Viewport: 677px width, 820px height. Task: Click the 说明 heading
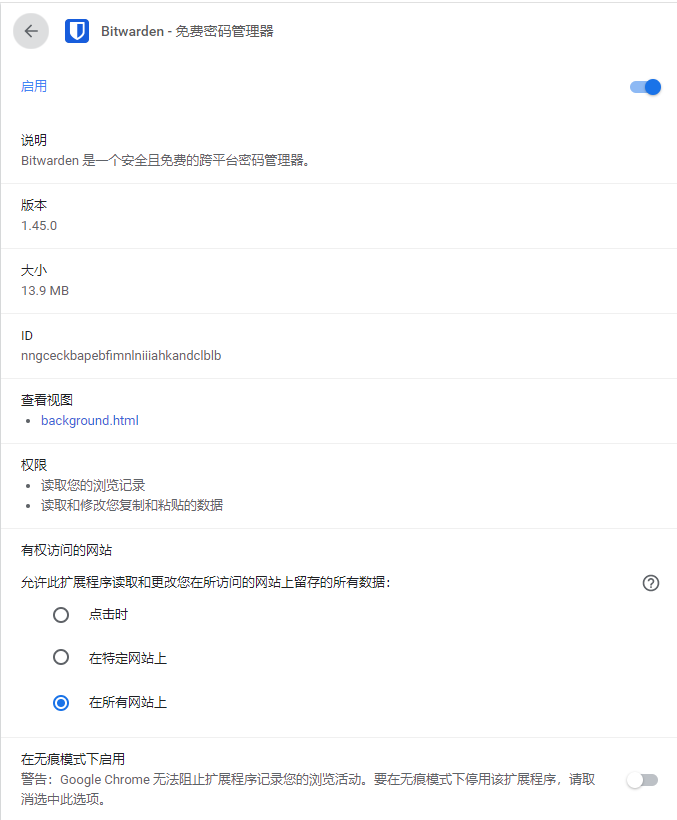pos(34,140)
